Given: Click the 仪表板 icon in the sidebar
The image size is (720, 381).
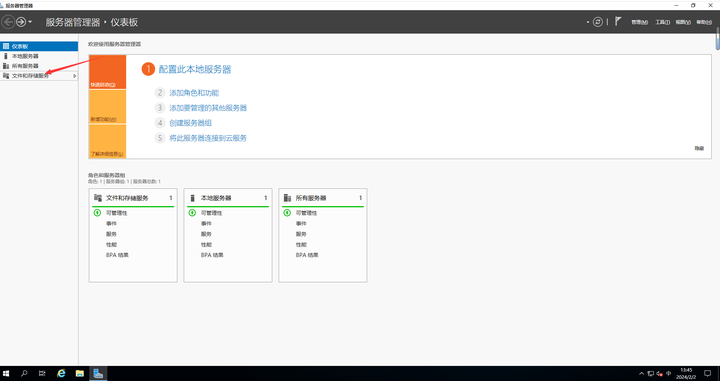Looking at the screenshot, I should [x=6, y=46].
